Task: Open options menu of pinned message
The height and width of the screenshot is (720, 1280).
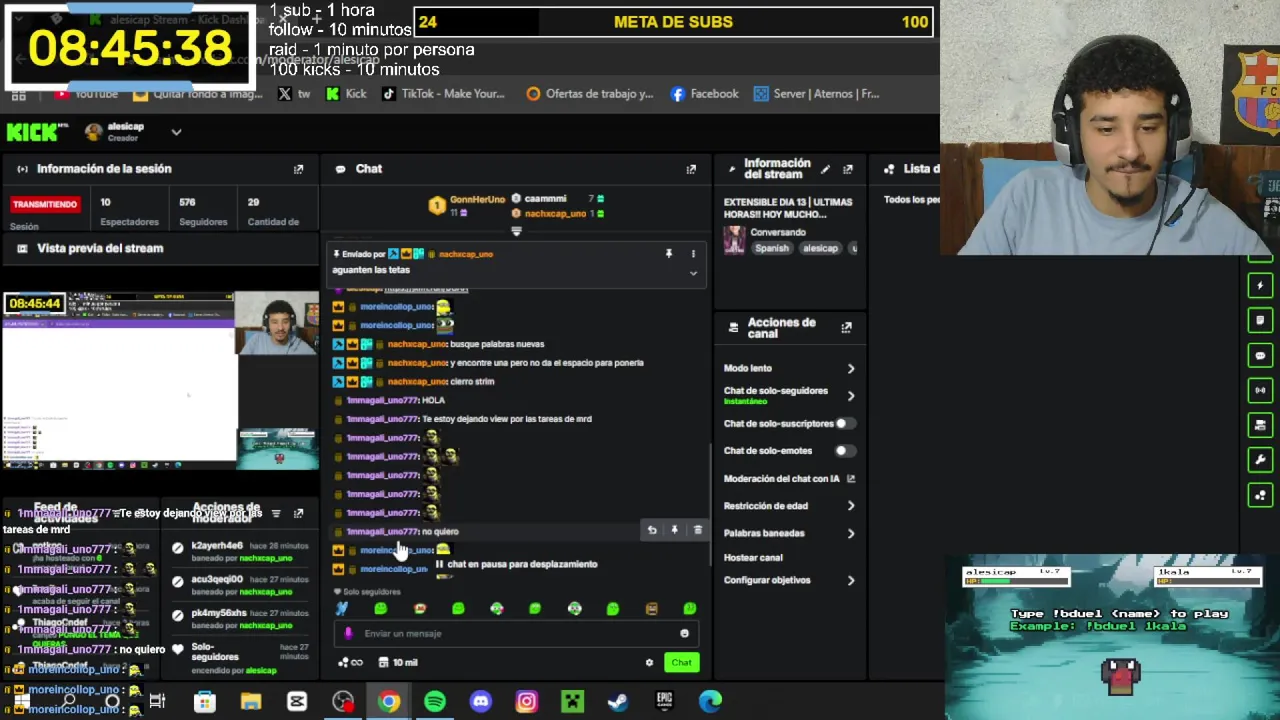Action: 693,254
